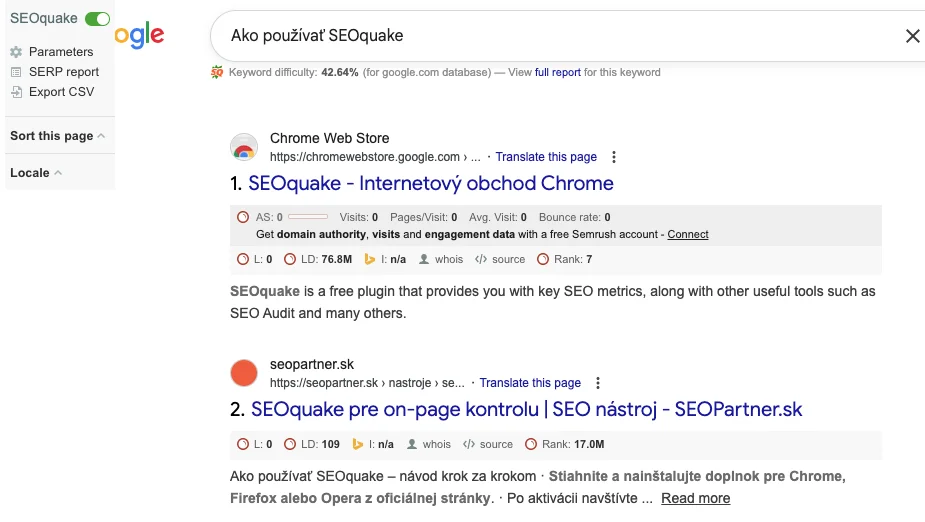This screenshot has width=925, height=522.
Task: Click the Bing index icon for first result
Action: pyautogui.click(x=369, y=259)
